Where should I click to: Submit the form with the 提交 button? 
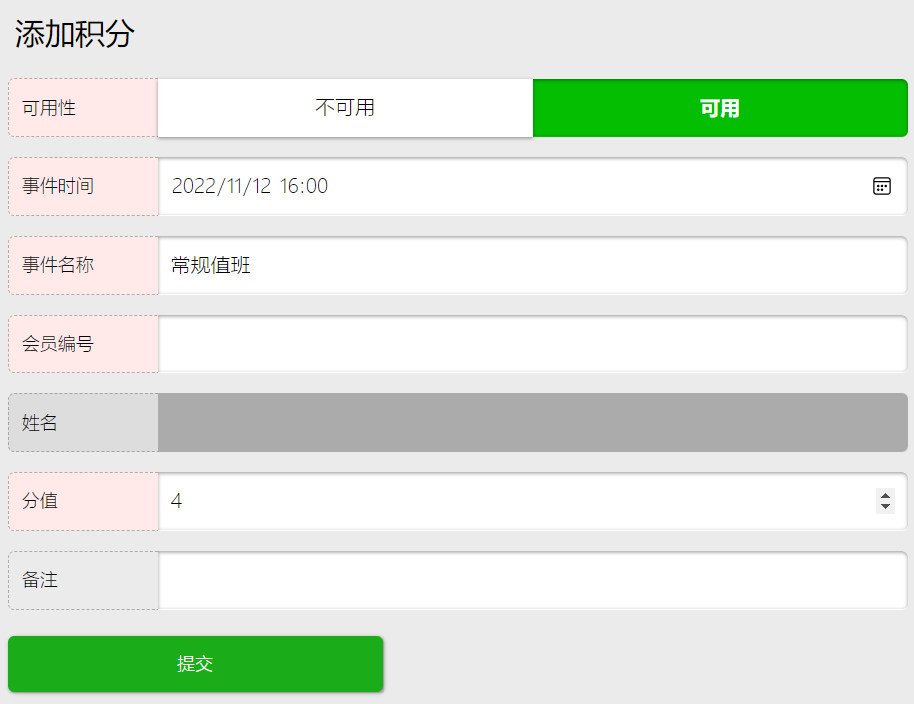pyautogui.click(x=195, y=664)
